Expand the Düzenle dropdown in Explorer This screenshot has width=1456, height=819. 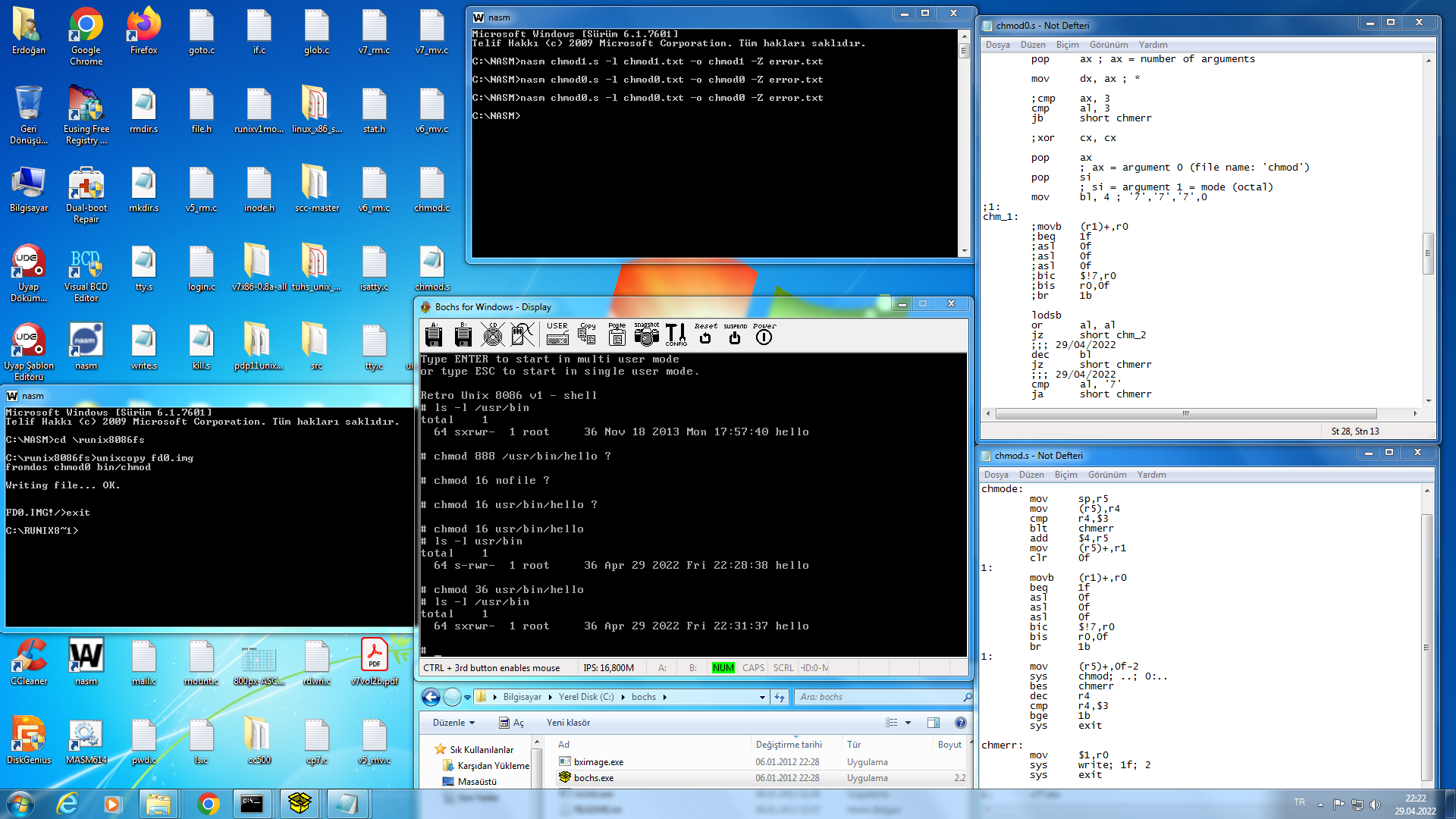pyautogui.click(x=453, y=723)
